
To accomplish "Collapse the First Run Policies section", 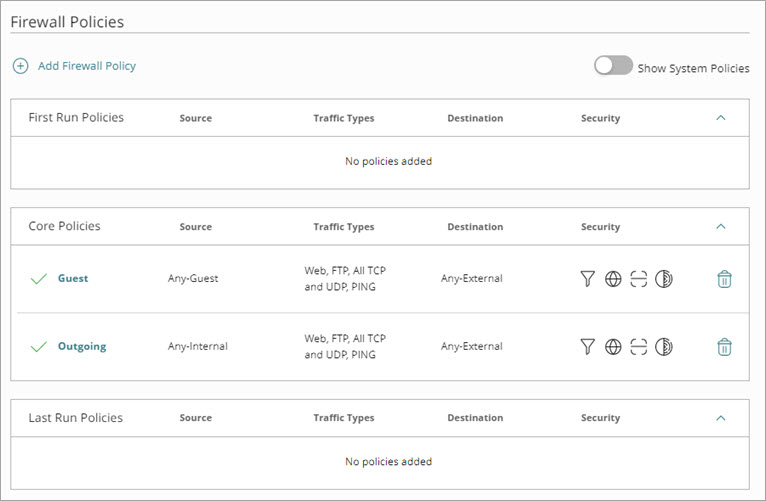I will tap(721, 118).
